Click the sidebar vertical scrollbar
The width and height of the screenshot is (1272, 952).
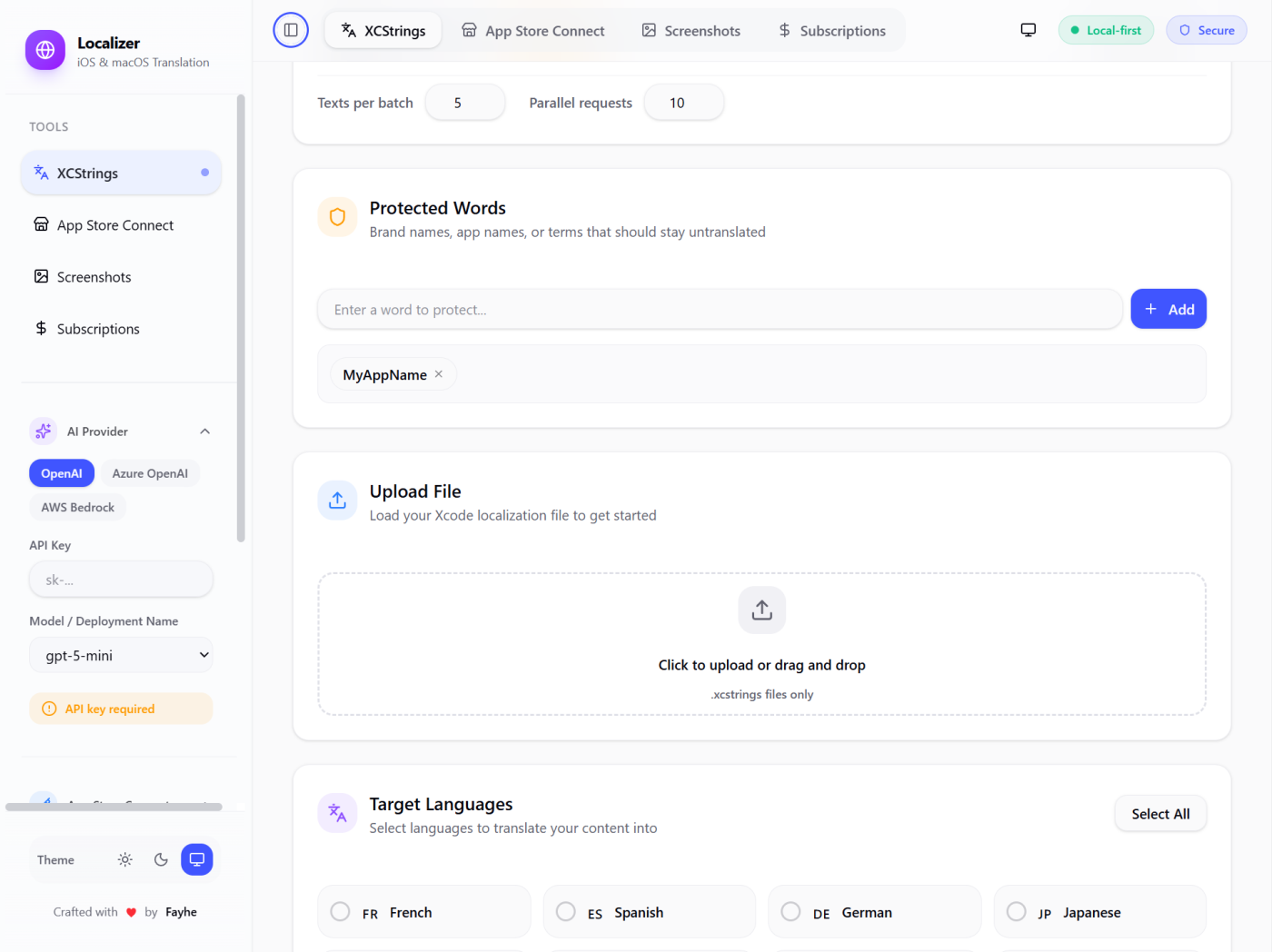241,318
